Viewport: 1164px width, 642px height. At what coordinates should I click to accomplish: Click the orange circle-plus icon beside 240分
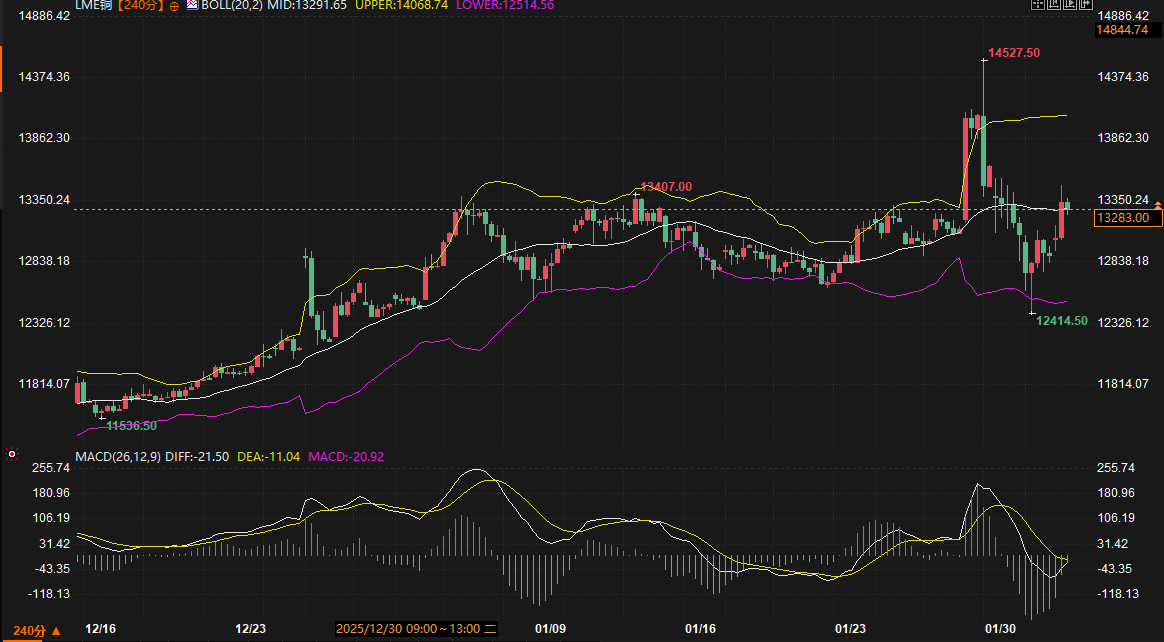point(175,6)
